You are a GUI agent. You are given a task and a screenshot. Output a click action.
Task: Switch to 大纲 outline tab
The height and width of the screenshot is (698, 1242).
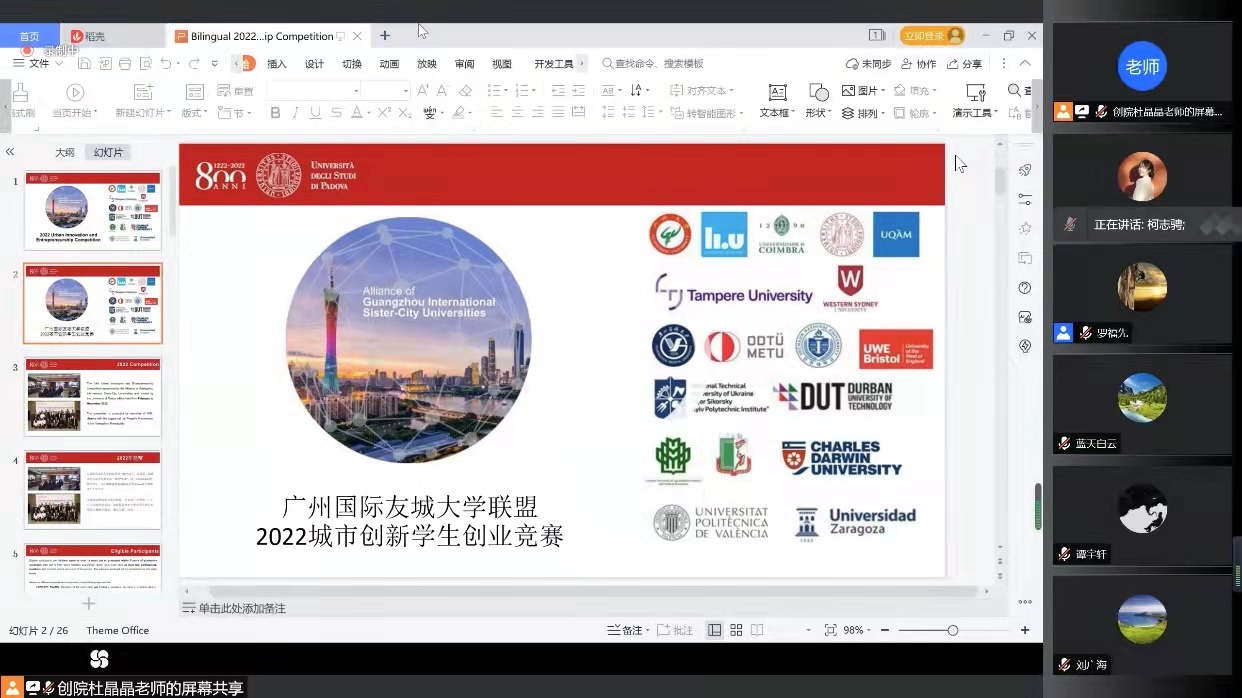click(65, 152)
